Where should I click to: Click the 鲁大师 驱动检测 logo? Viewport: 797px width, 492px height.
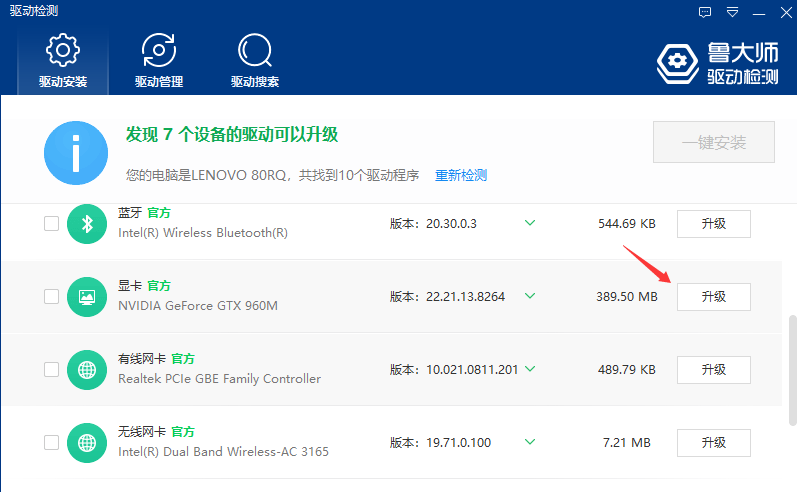coord(717,64)
